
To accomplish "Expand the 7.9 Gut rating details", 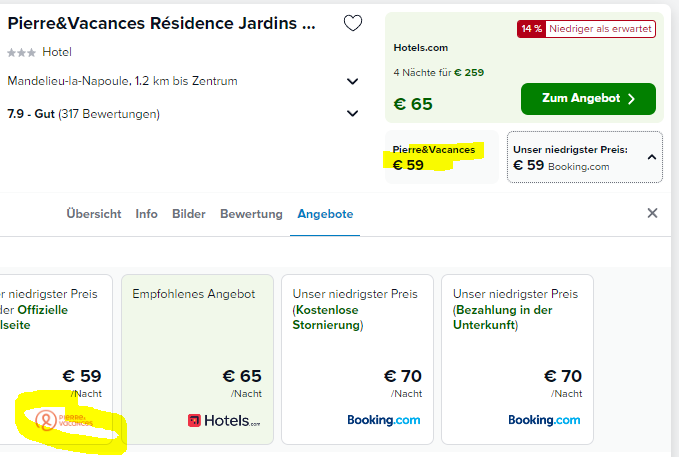I will [352, 113].
